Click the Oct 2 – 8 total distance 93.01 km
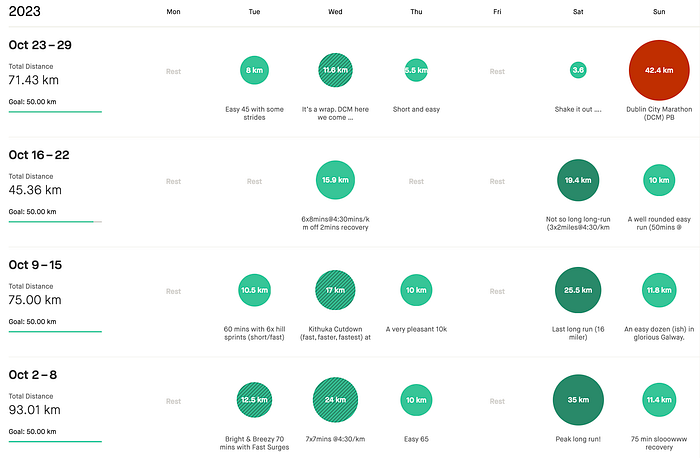The image size is (700, 458). (34, 410)
